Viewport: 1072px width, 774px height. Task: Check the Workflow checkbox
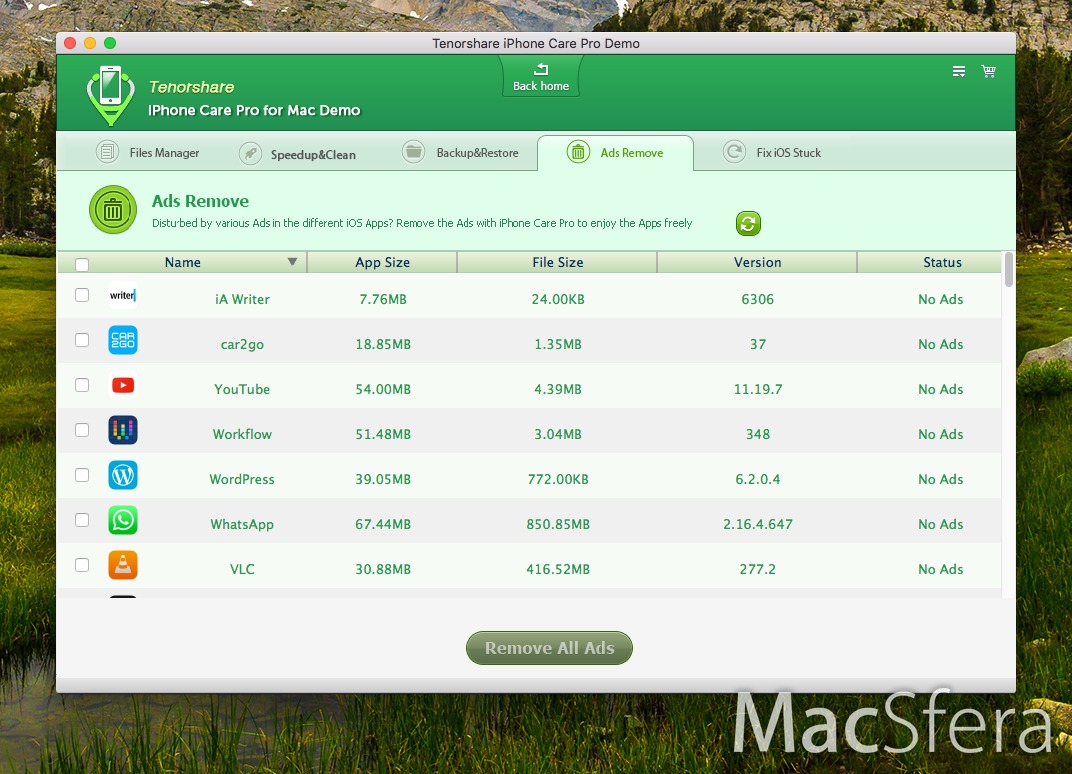click(x=82, y=430)
